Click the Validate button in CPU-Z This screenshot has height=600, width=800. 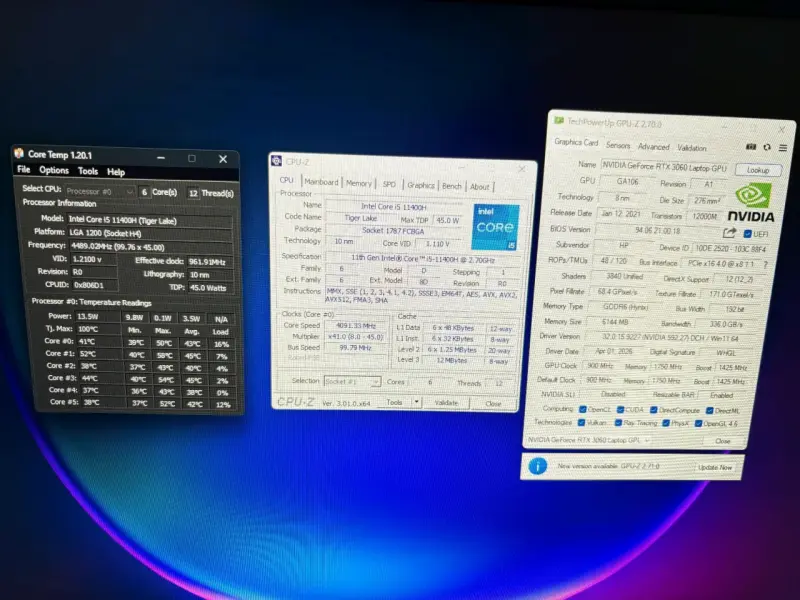pos(446,403)
